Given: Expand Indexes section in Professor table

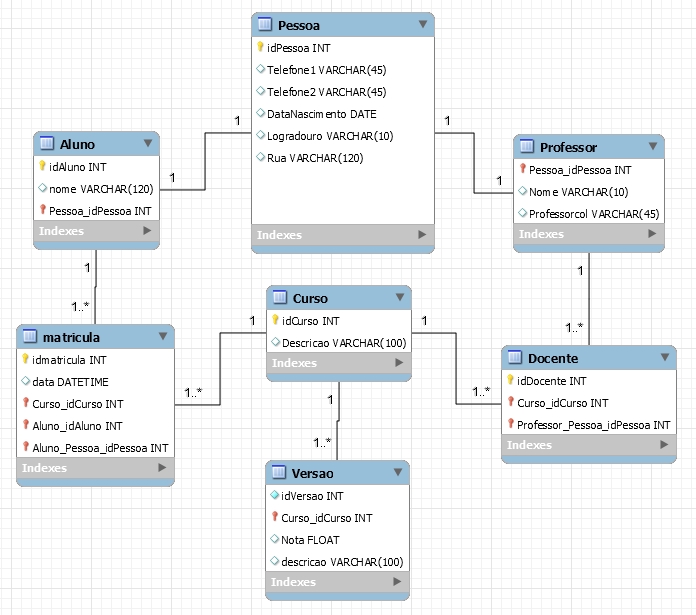Looking at the screenshot, I should pyautogui.click(x=653, y=234).
